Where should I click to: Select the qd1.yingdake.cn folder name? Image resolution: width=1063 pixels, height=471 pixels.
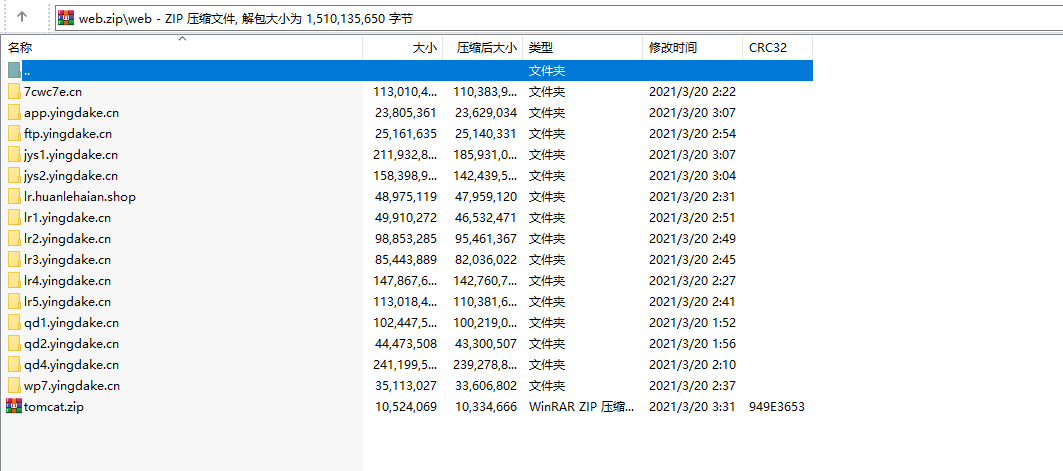click(x=71, y=323)
